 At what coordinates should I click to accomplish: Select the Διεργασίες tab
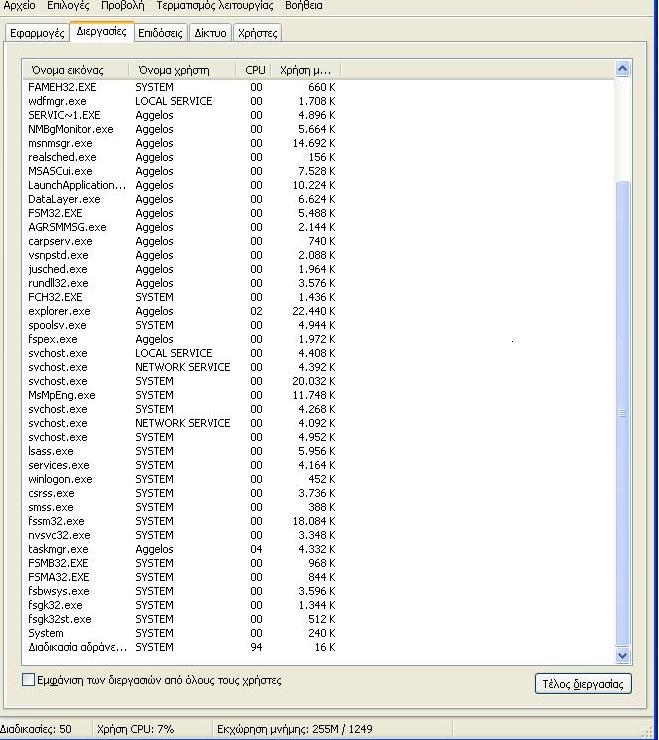(101, 32)
